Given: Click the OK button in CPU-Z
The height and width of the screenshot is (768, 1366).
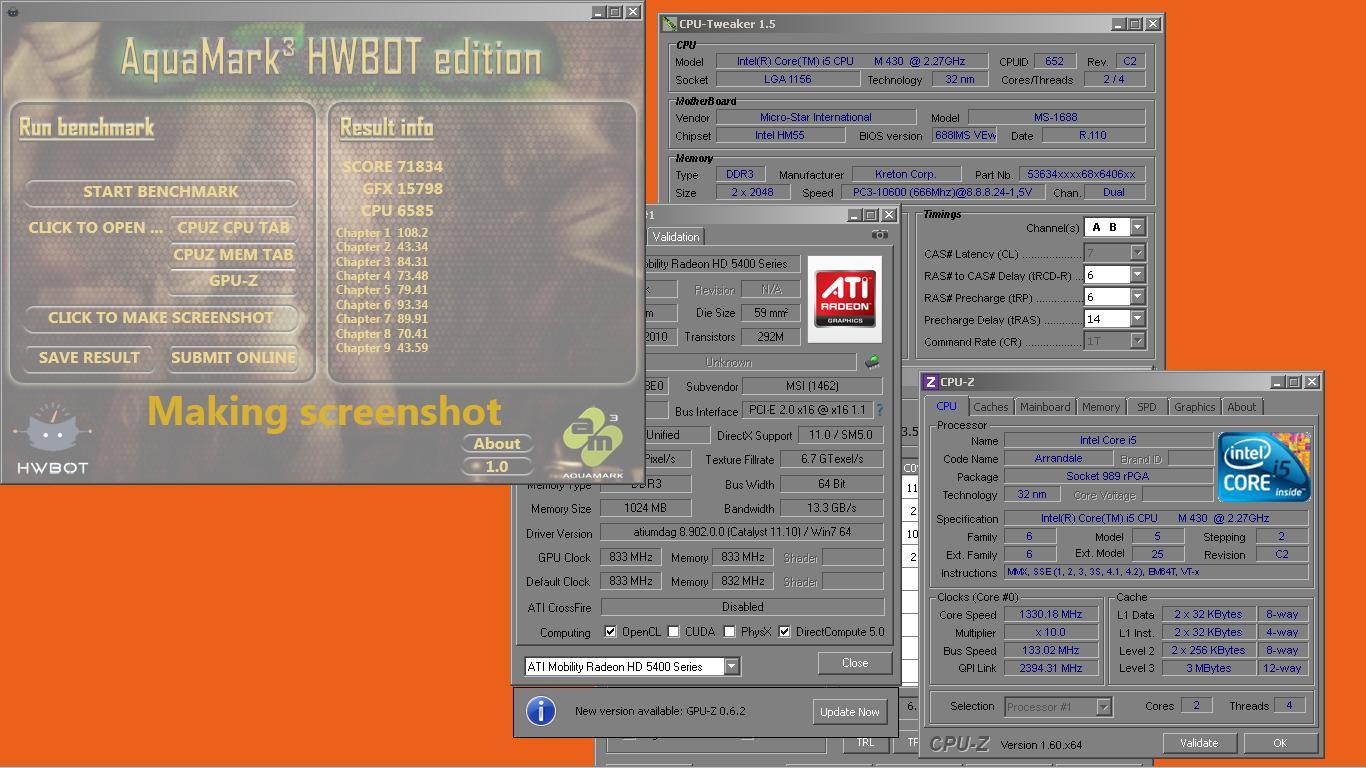Looking at the screenshot, I should pos(1280,743).
